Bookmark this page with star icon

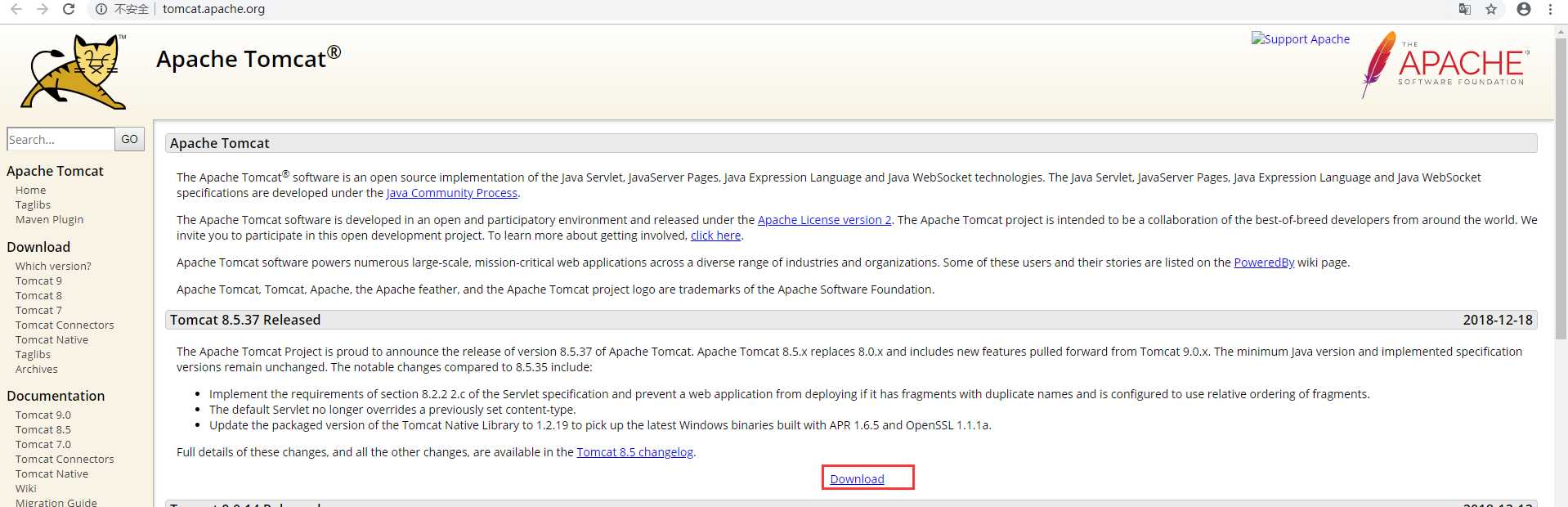pyautogui.click(x=1491, y=9)
